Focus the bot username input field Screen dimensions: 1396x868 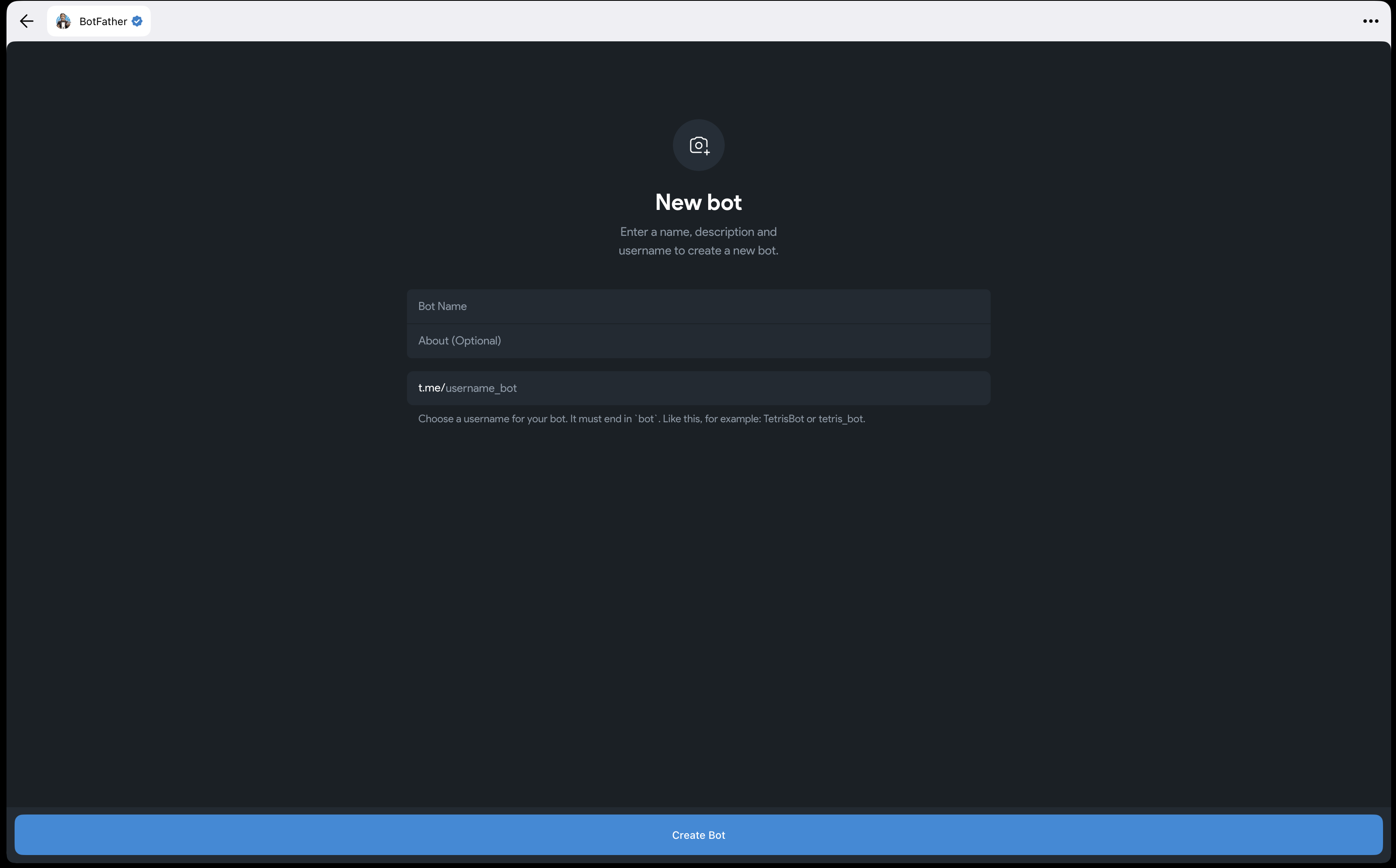pos(698,388)
